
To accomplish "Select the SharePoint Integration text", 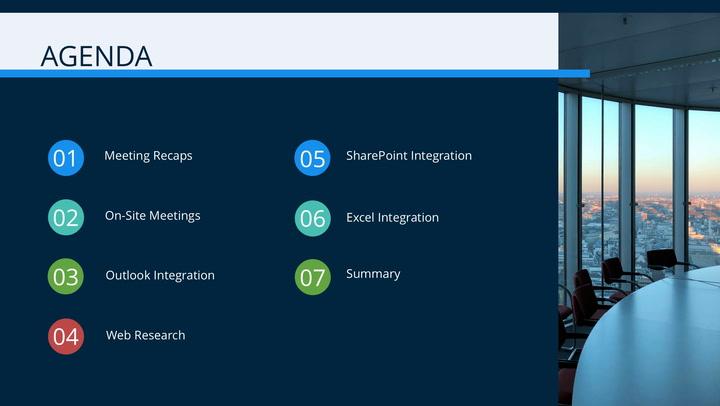I will (x=408, y=156).
